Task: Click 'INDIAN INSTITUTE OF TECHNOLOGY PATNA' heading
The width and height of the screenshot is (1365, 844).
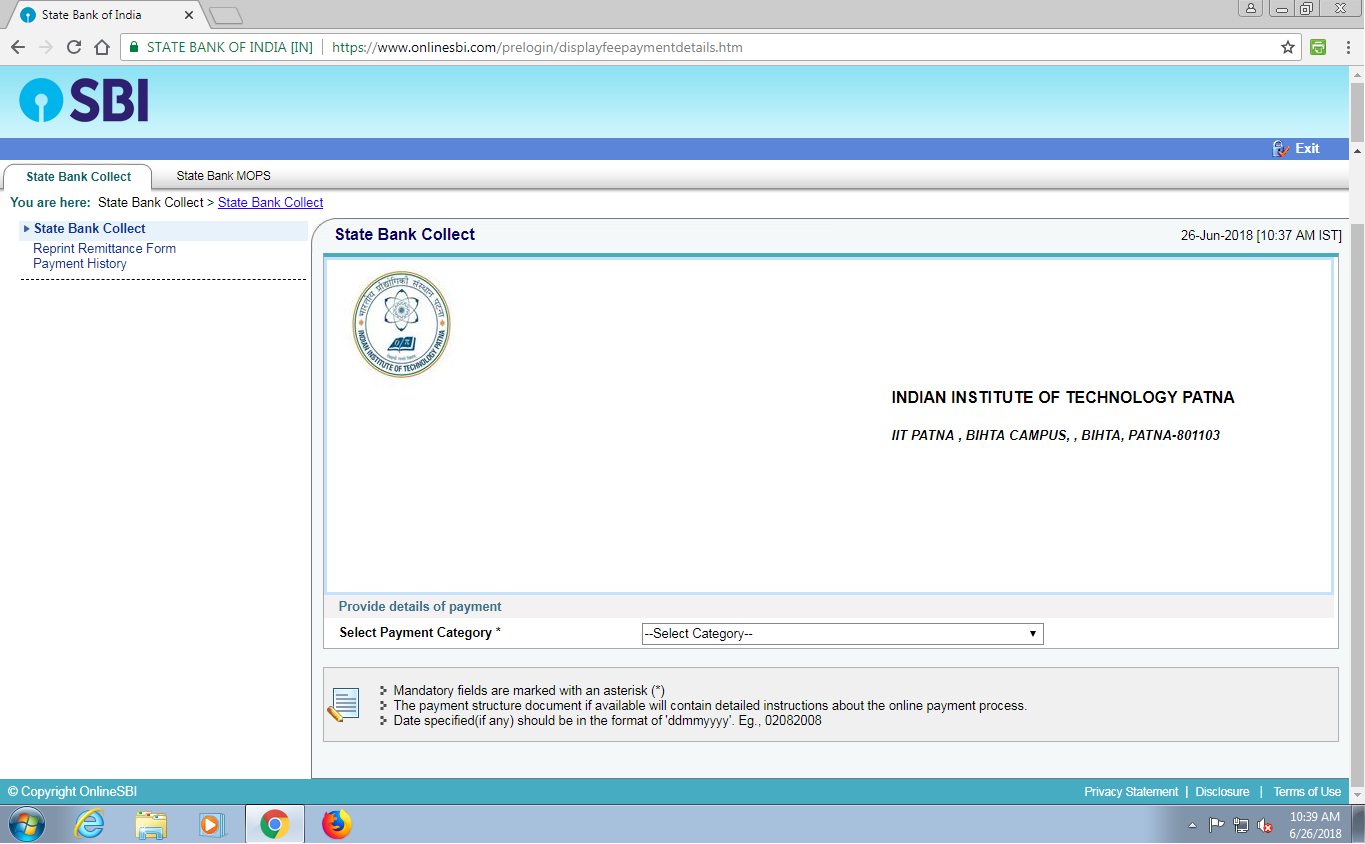Action: click(1063, 398)
